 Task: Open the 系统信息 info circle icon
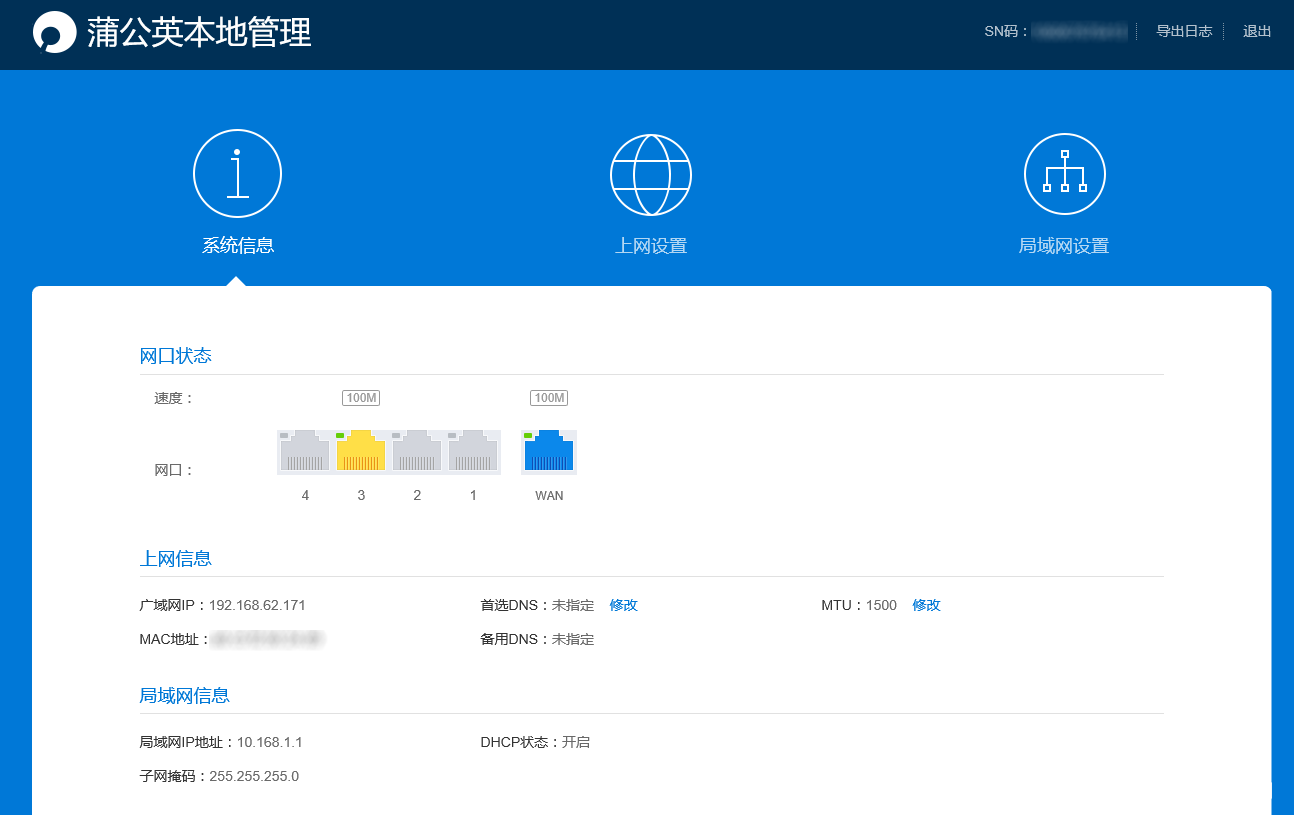(x=237, y=173)
